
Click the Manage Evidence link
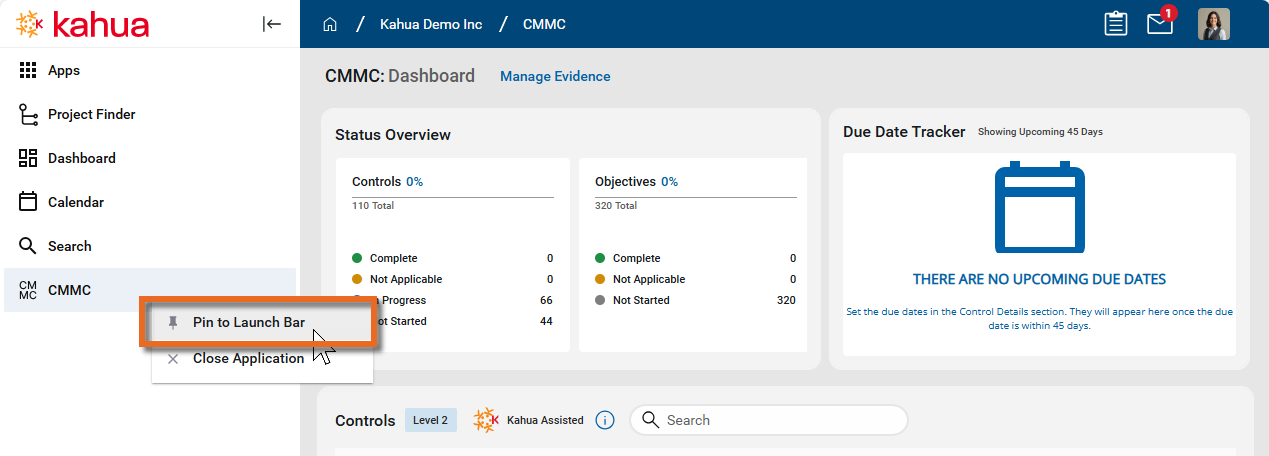point(555,76)
